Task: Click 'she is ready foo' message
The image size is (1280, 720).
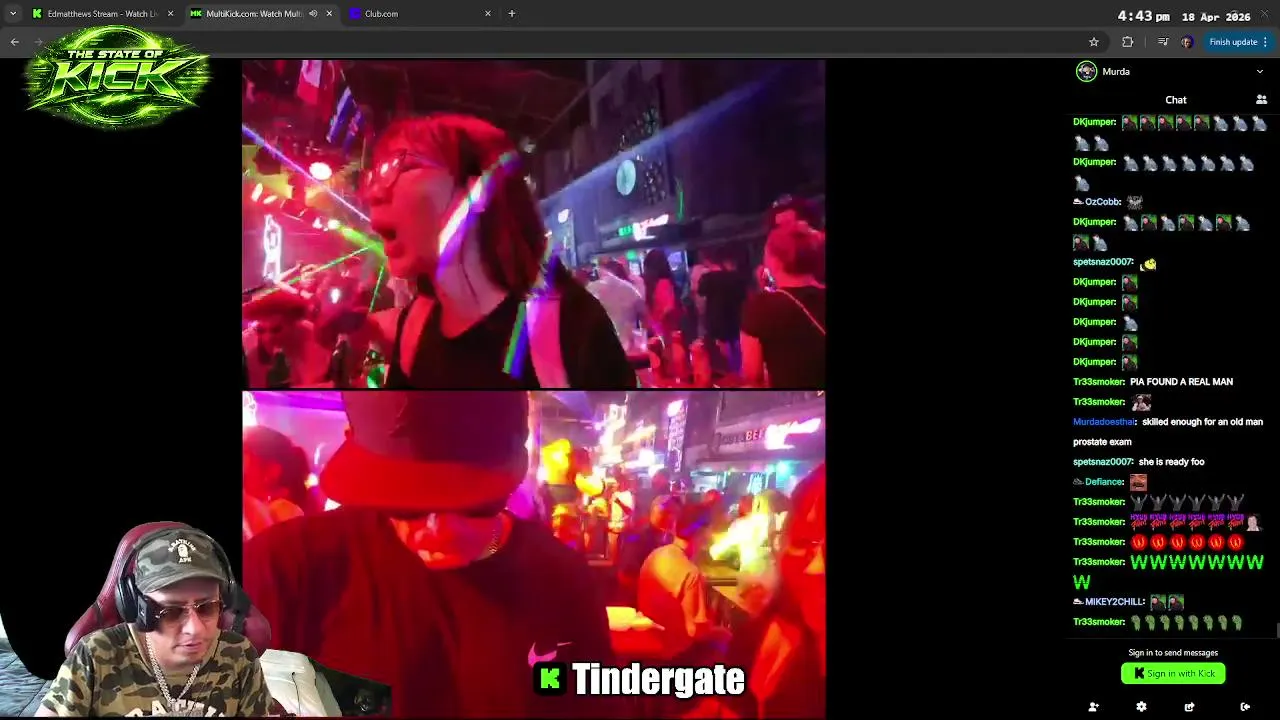Action: pos(1171,462)
